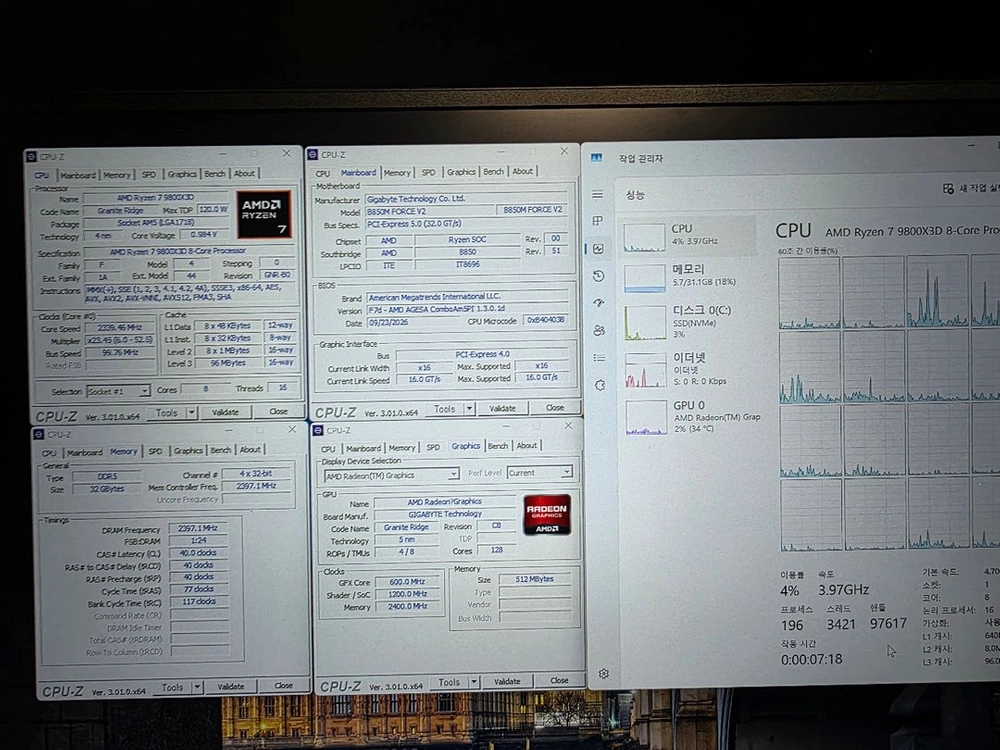Select Performance page icon in Task Manager sidebar
This screenshot has height=750, width=1000.
tap(598, 249)
